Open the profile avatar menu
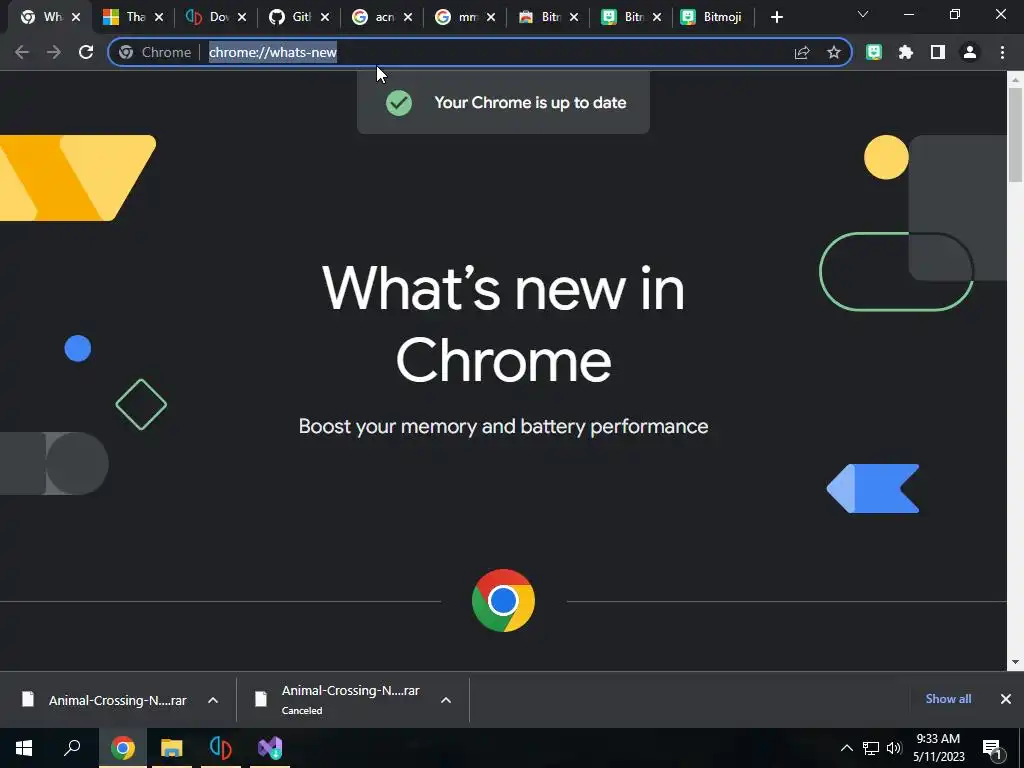The image size is (1024, 768). click(x=970, y=52)
